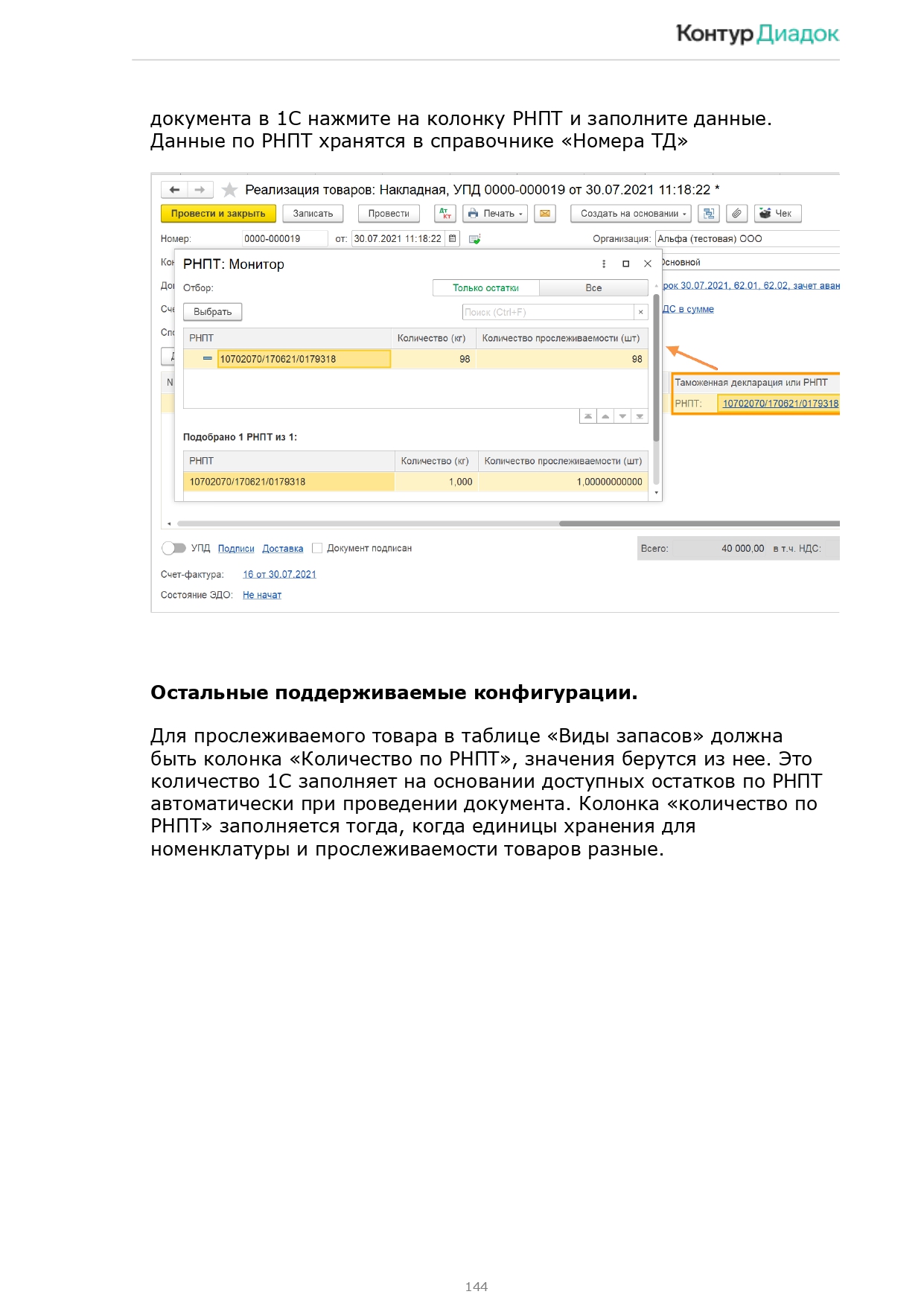The width and height of the screenshot is (924, 1306).
Task: Open the Подписи link
Action: 236,549
